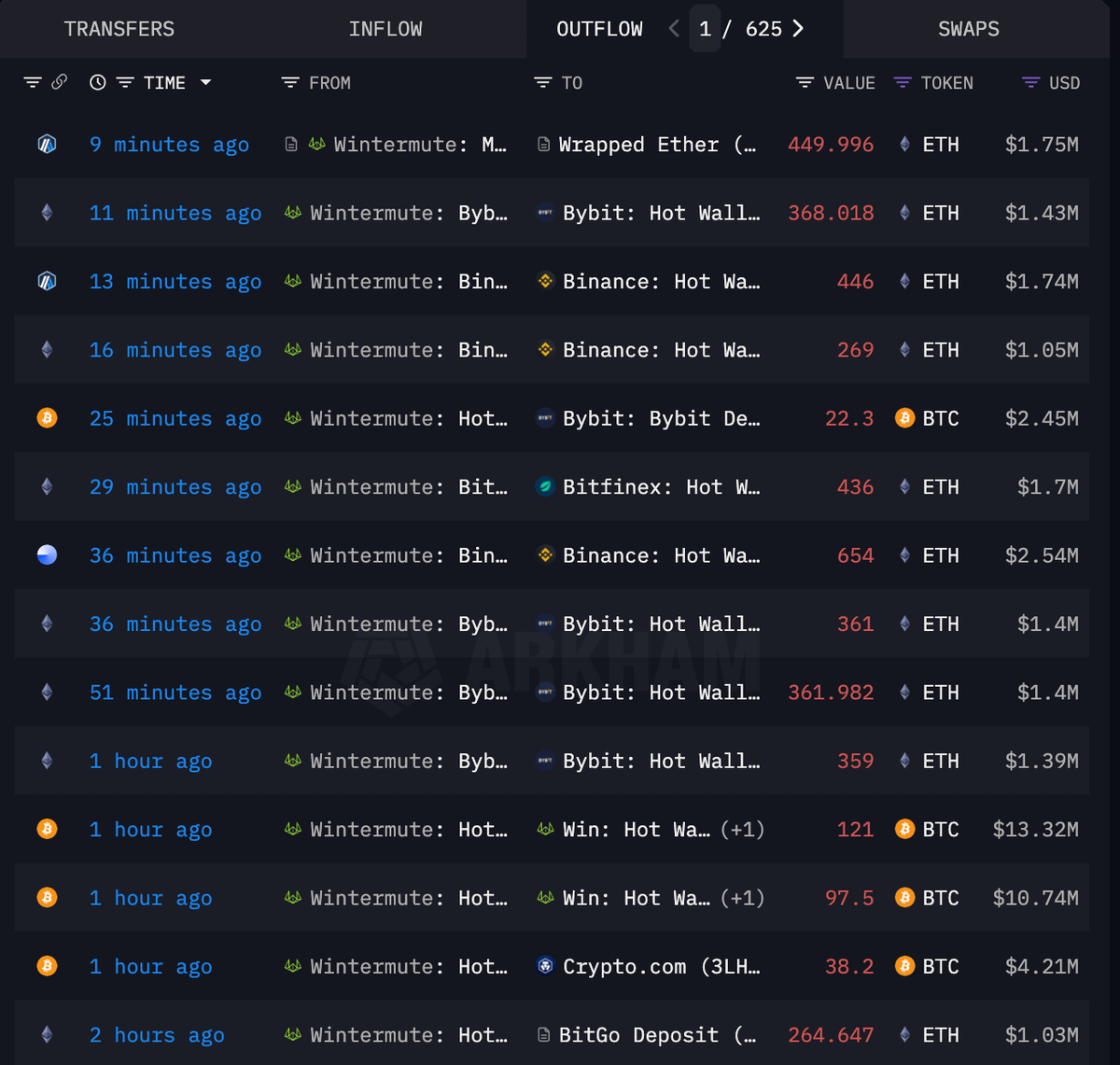
Task: Open the '9 minutes ago' transaction link
Action: pos(169,145)
